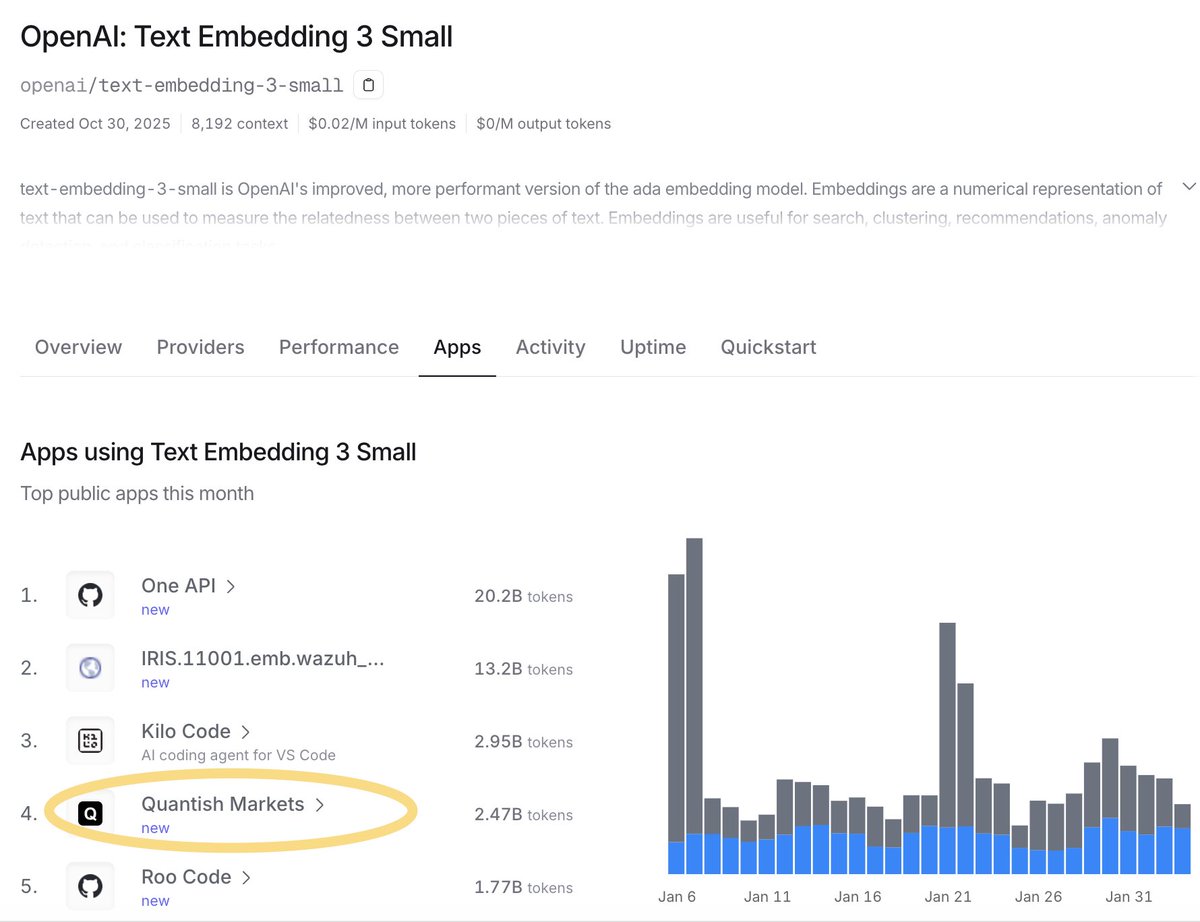Click the 2.95B tokens value
1200x922 pixels.
(x=523, y=742)
